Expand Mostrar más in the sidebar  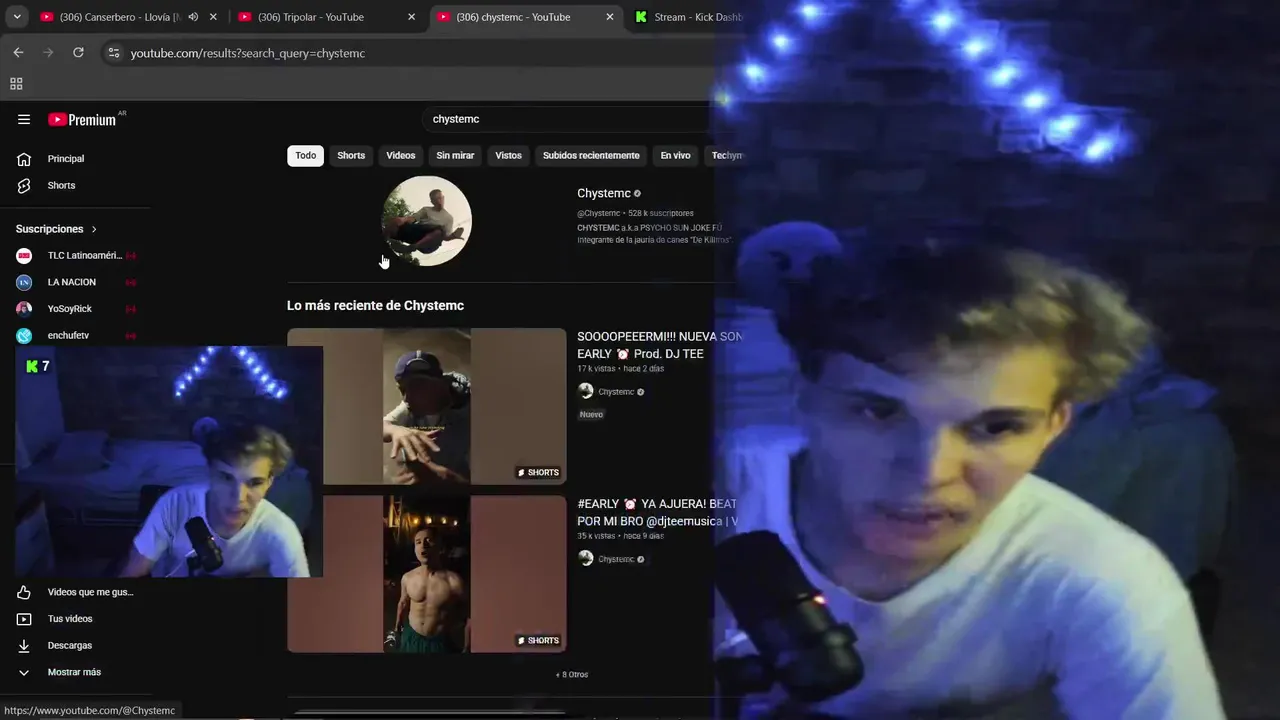(x=76, y=672)
